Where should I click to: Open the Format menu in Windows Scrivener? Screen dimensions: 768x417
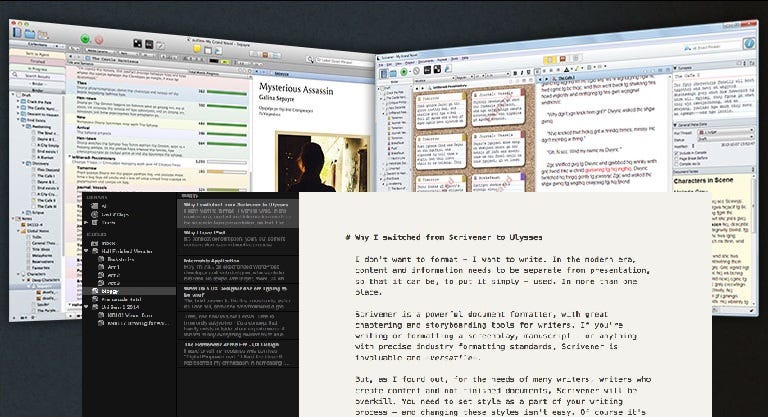(x=442, y=60)
